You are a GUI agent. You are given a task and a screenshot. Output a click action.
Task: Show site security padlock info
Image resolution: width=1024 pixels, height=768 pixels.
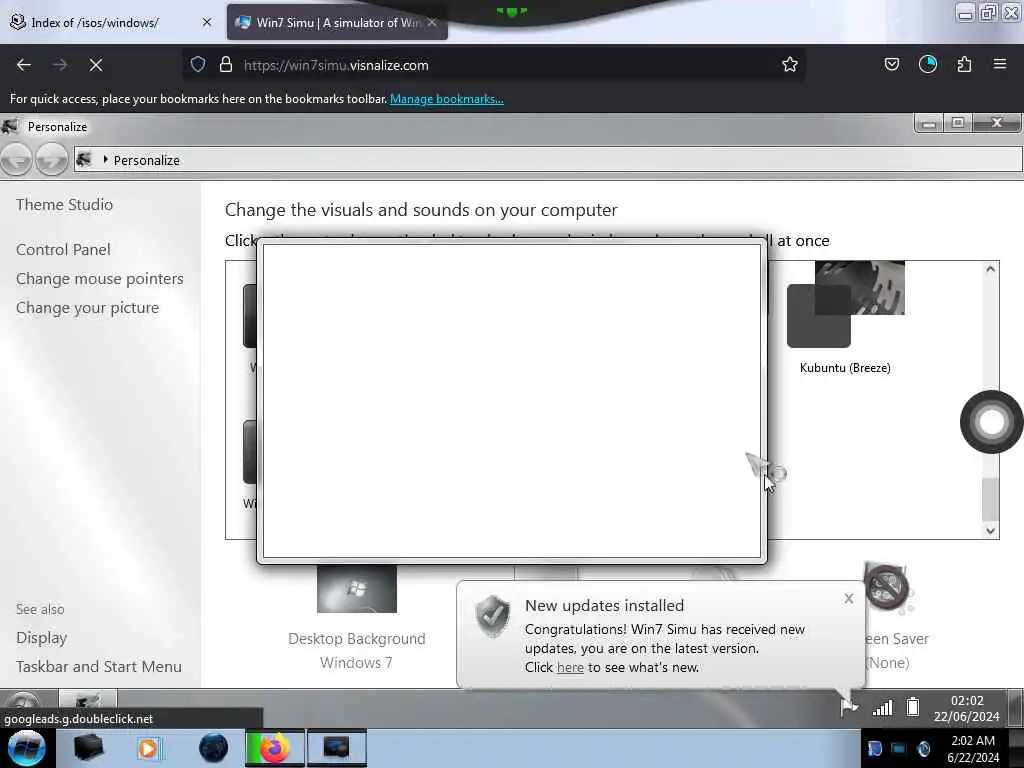click(x=226, y=65)
